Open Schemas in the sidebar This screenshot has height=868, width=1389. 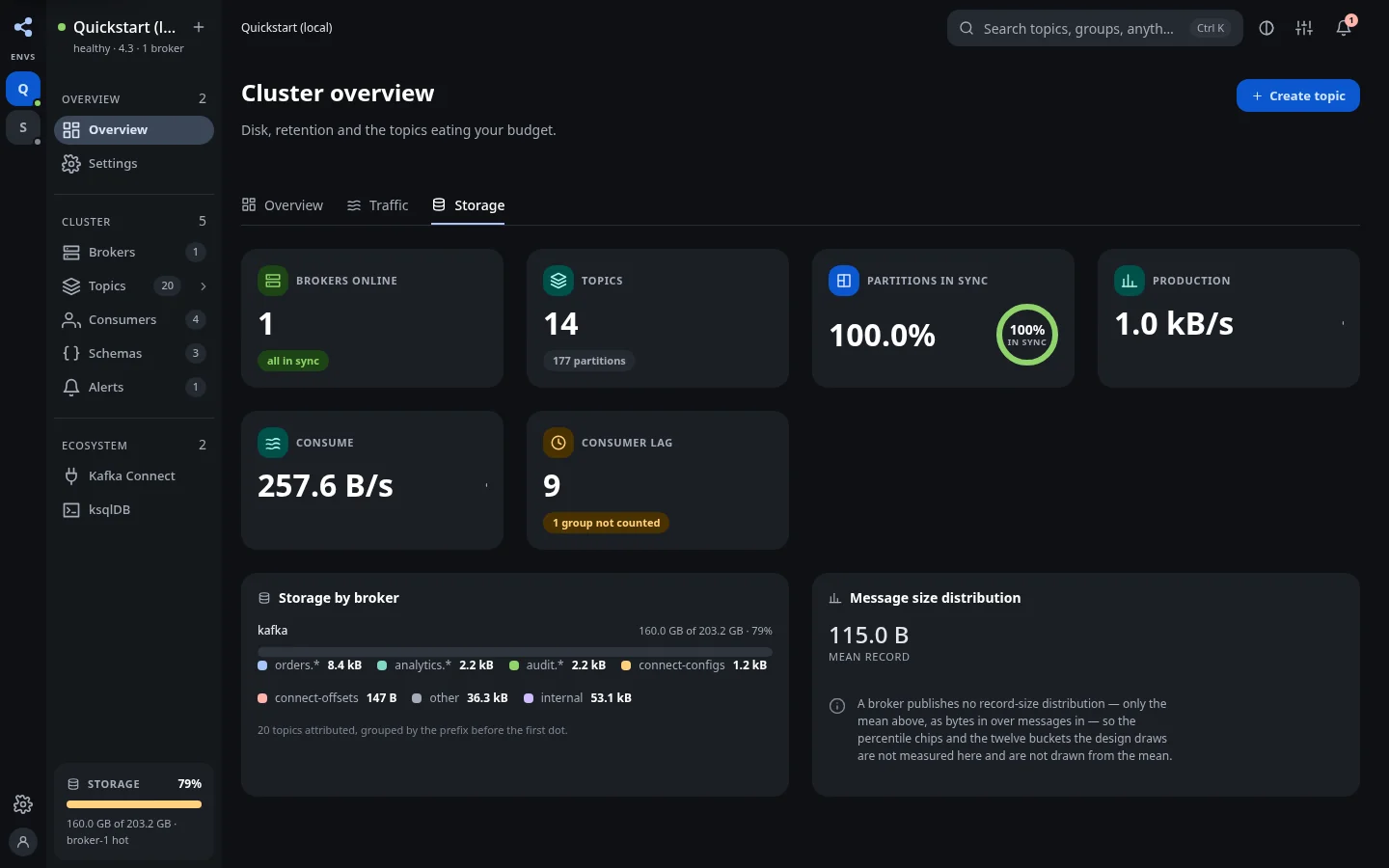(x=134, y=354)
